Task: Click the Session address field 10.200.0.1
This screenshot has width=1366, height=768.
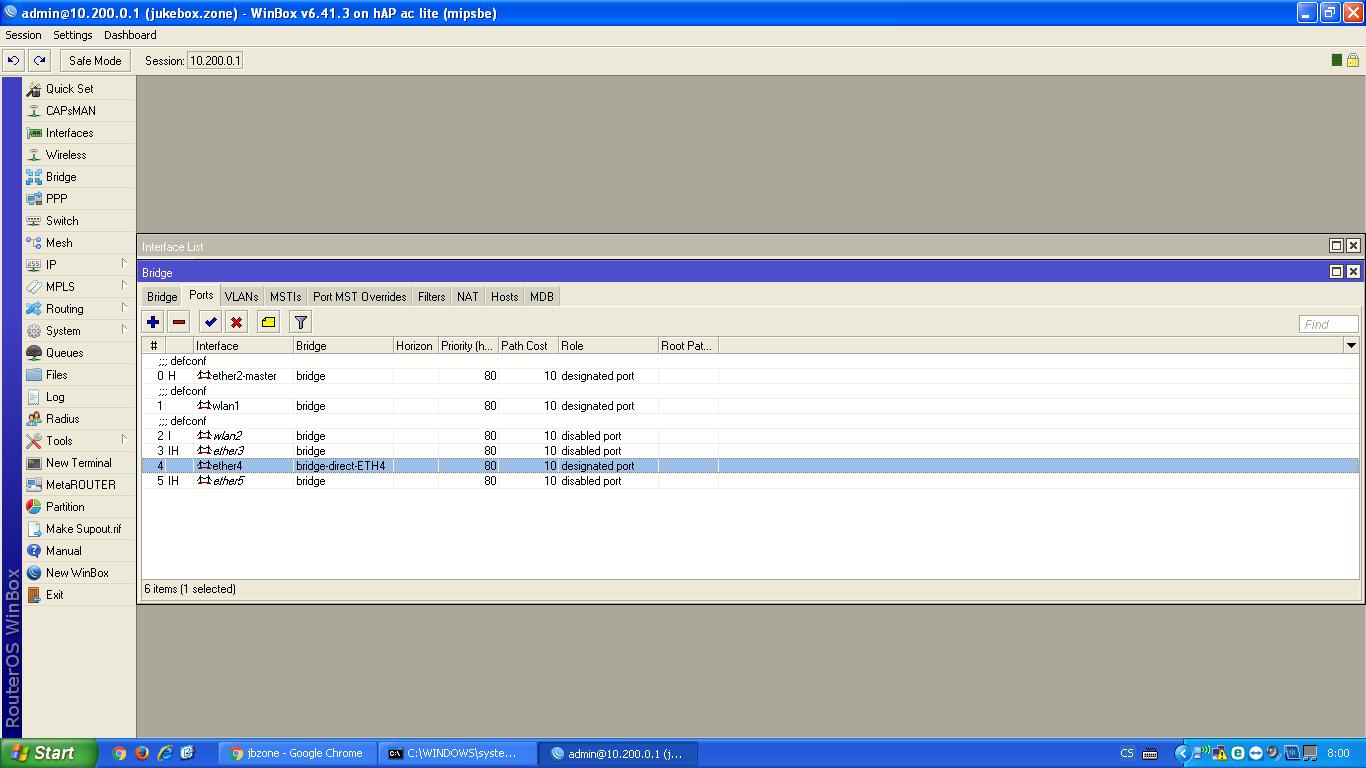Action: [x=215, y=60]
